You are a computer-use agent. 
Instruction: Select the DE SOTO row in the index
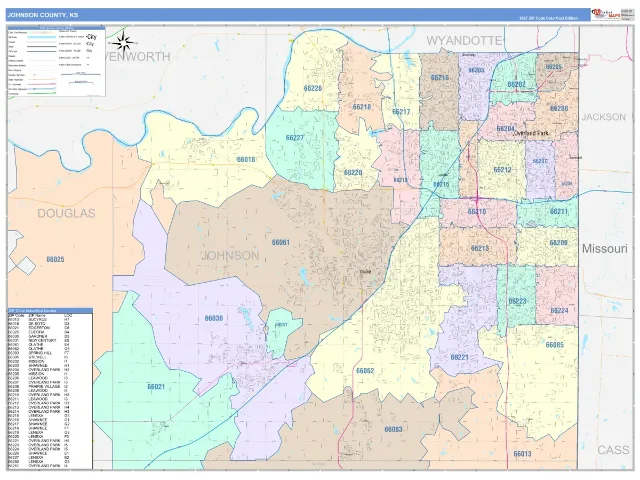40,324
